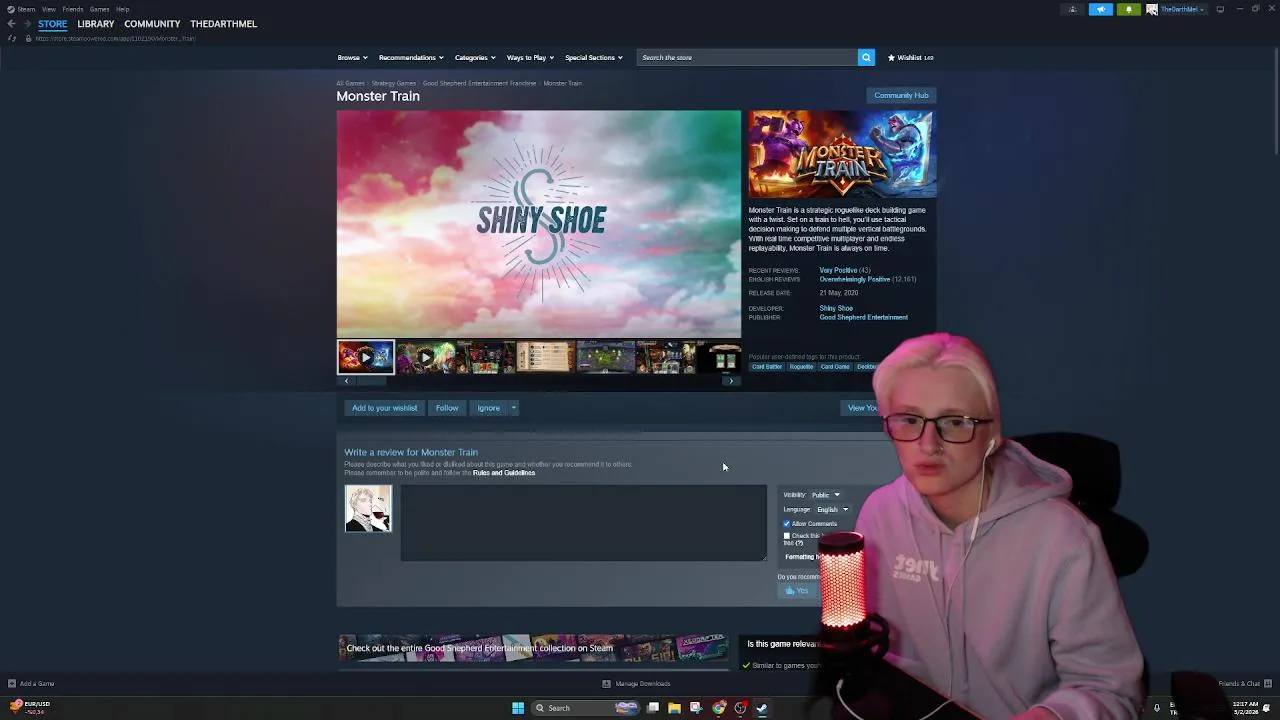Screen dimensions: 1280x720
Task: Open the View menu
Action: [x=48, y=9]
